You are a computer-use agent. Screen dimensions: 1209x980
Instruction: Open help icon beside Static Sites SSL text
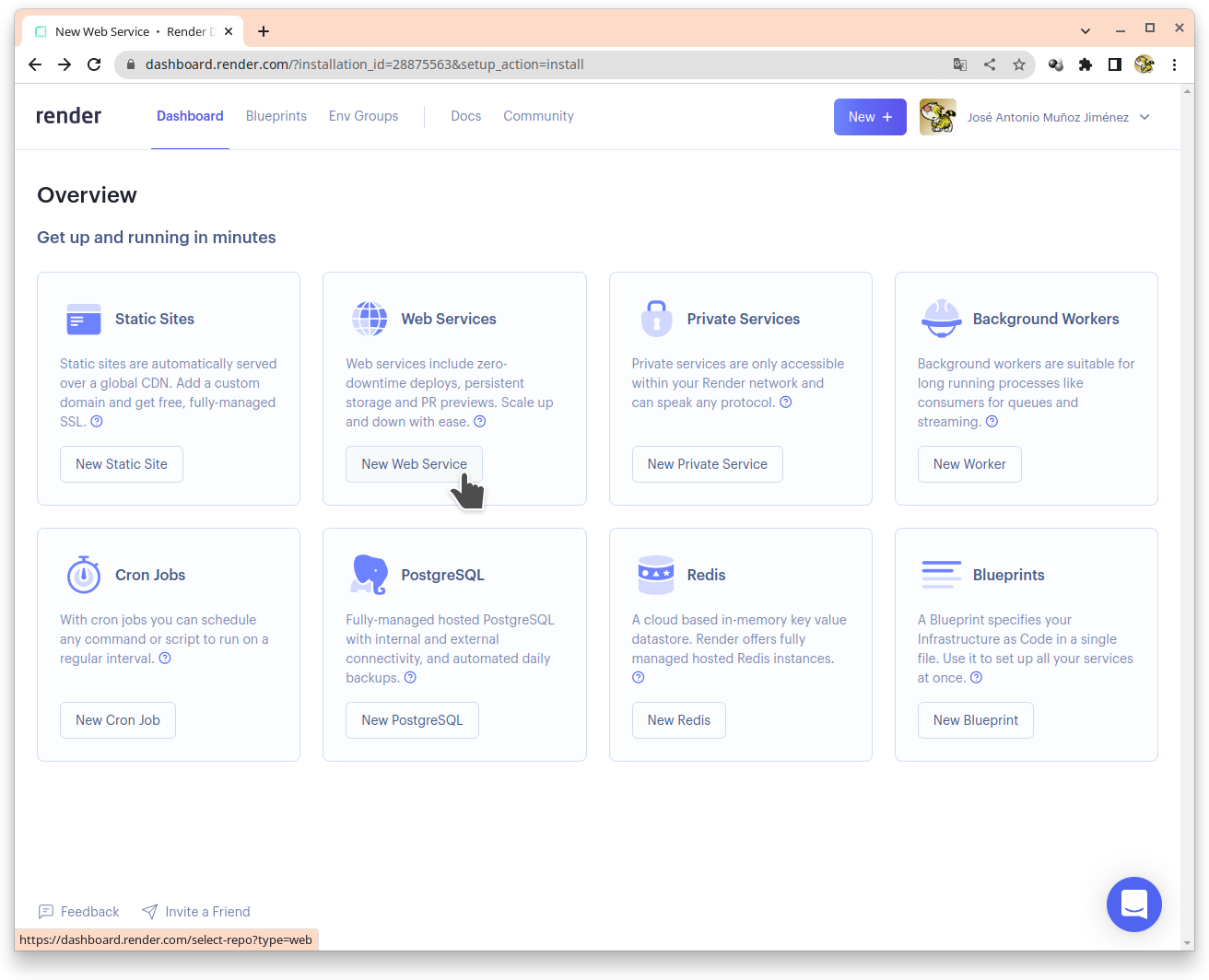(x=97, y=422)
